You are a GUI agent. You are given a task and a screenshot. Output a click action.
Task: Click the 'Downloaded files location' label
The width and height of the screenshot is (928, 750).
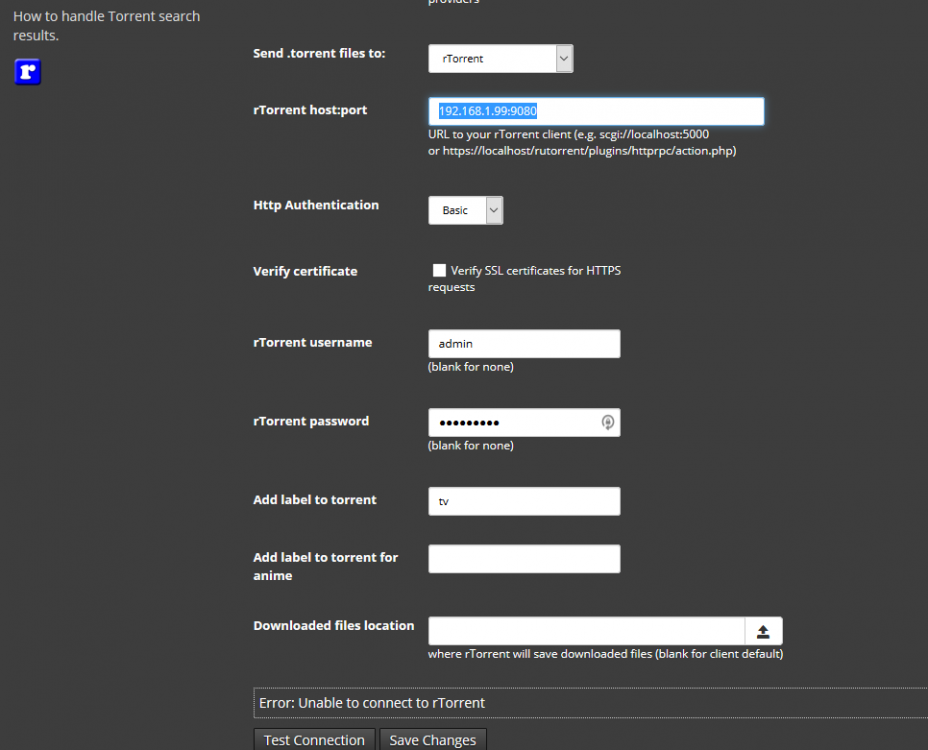pyautogui.click(x=334, y=626)
